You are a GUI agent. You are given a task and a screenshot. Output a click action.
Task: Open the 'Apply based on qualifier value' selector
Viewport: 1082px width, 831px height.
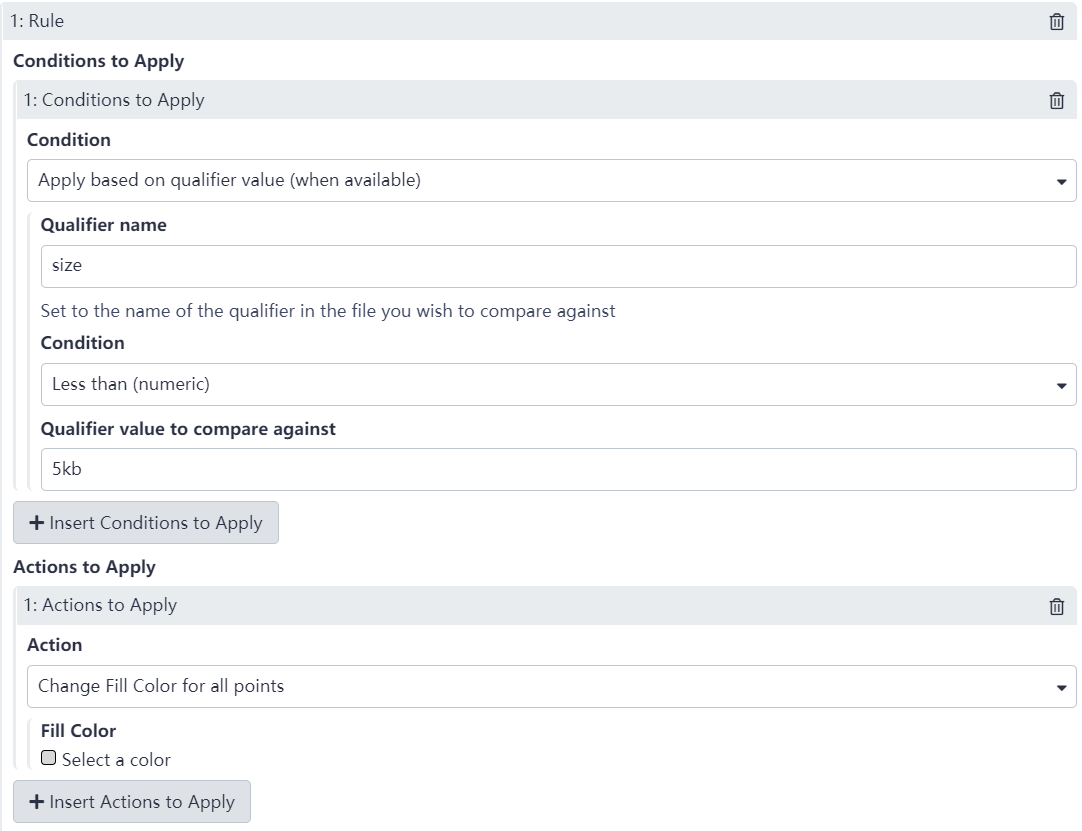pos(540,181)
